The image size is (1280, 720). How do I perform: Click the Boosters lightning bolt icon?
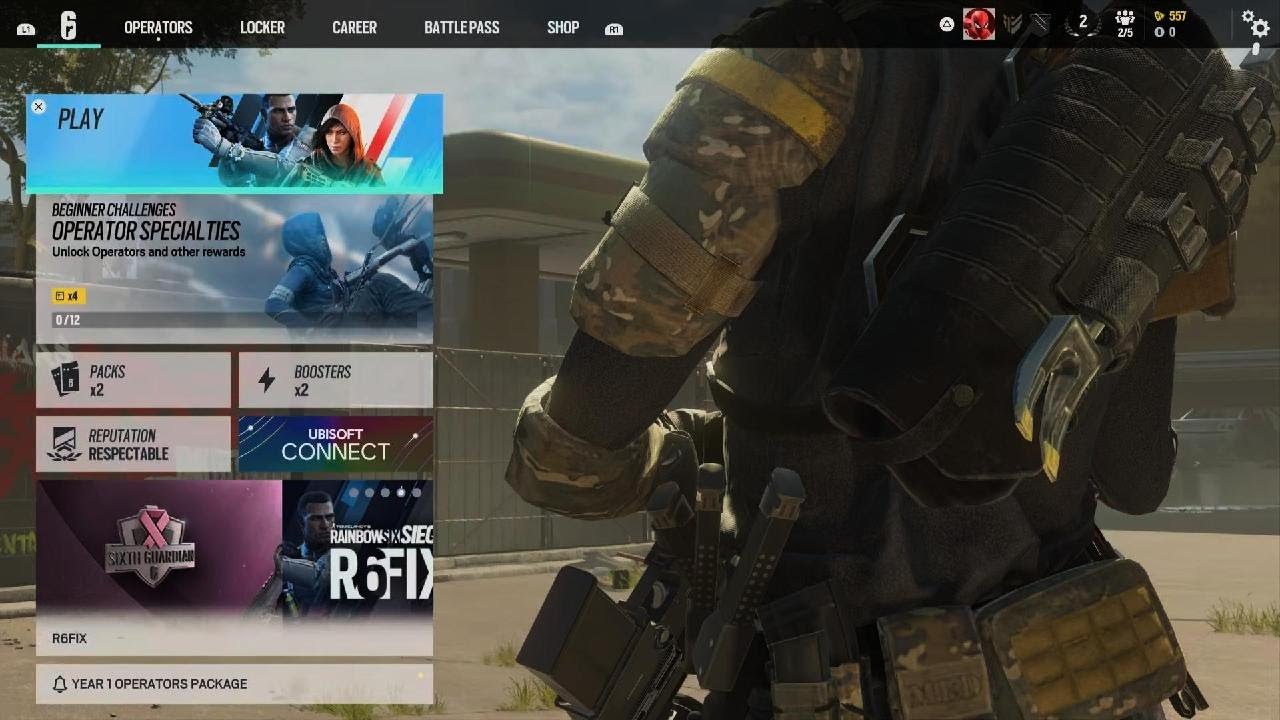coord(266,380)
